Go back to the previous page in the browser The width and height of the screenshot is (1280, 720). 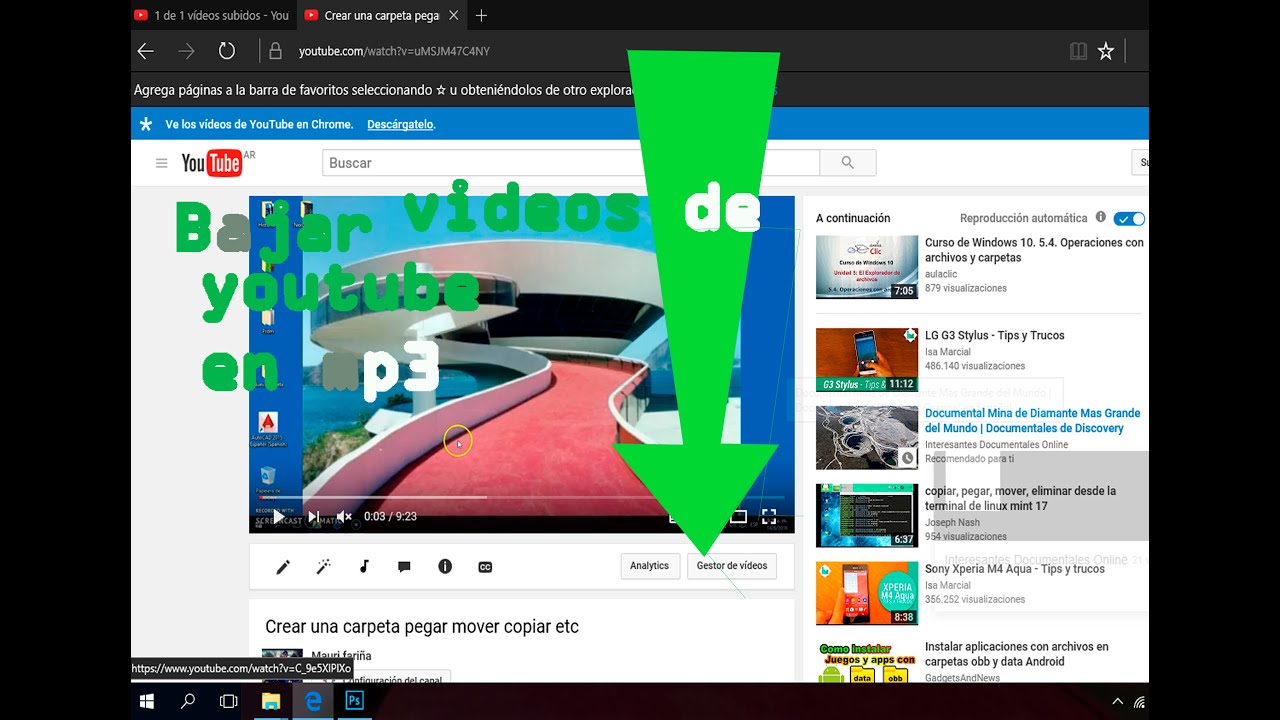pos(146,51)
